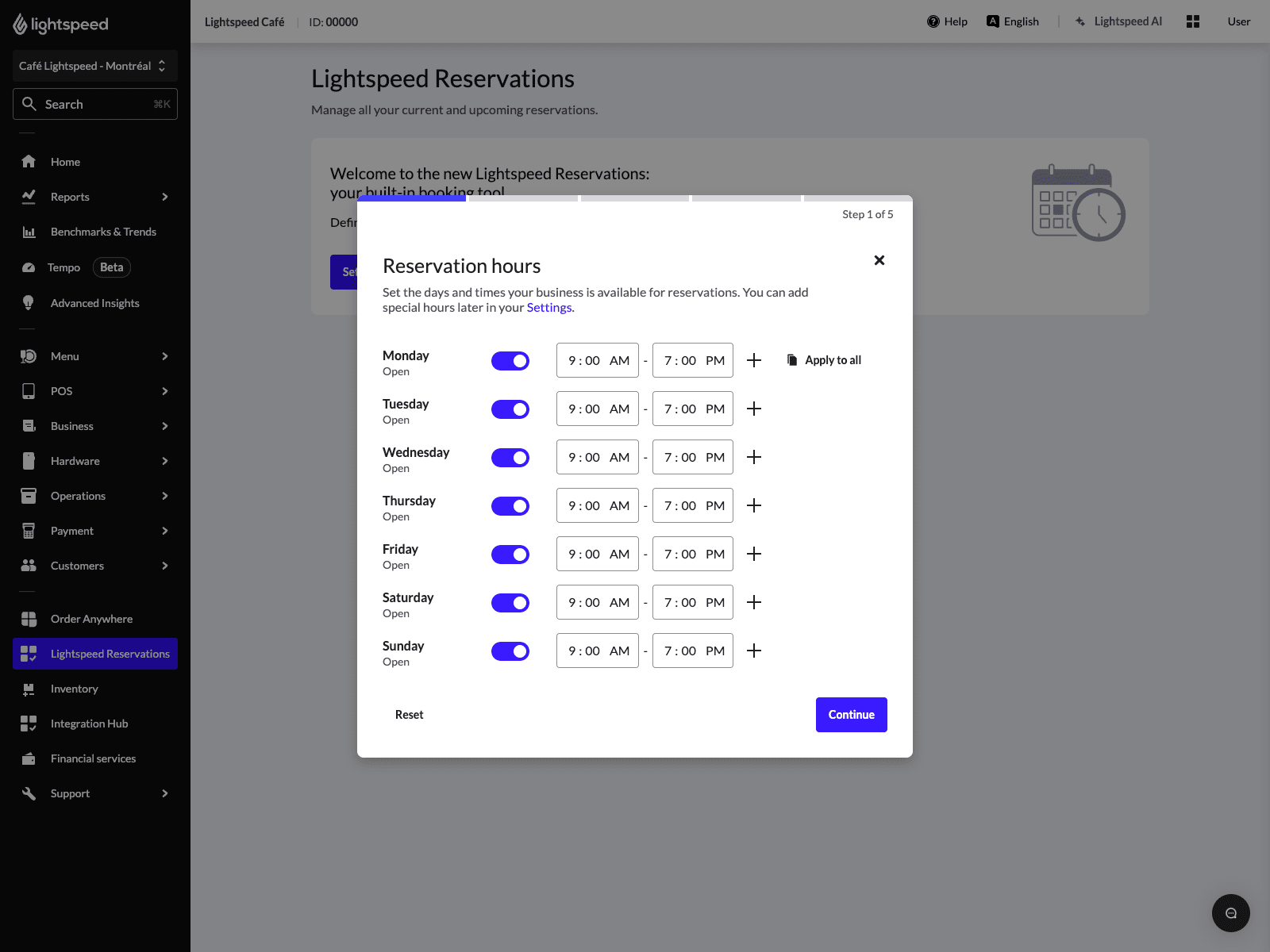The width and height of the screenshot is (1270, 952).
Task: Open the Settings link in the dialog text
Action: pos(548,307)
